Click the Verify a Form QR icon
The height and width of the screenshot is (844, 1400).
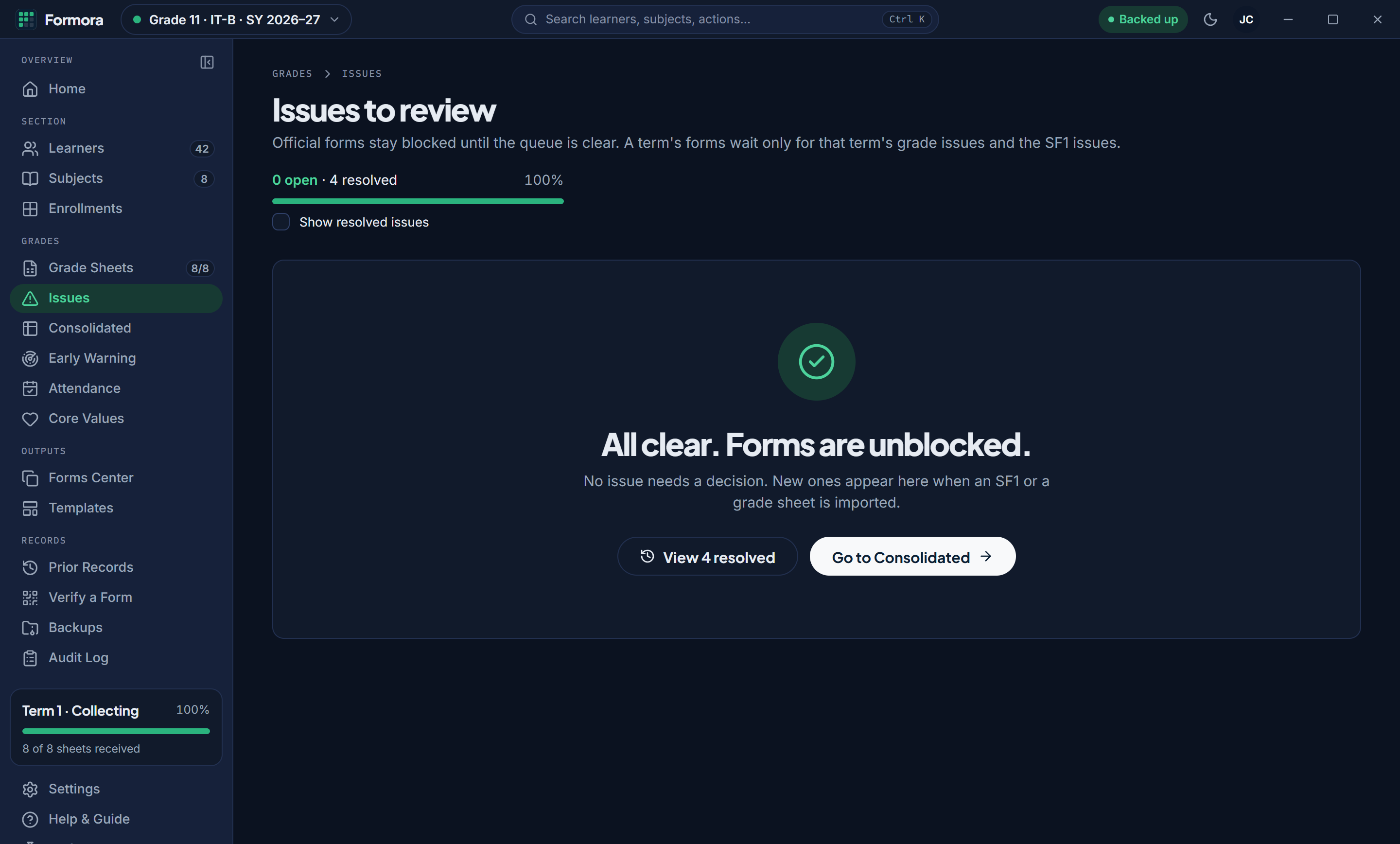click(30, 598)
